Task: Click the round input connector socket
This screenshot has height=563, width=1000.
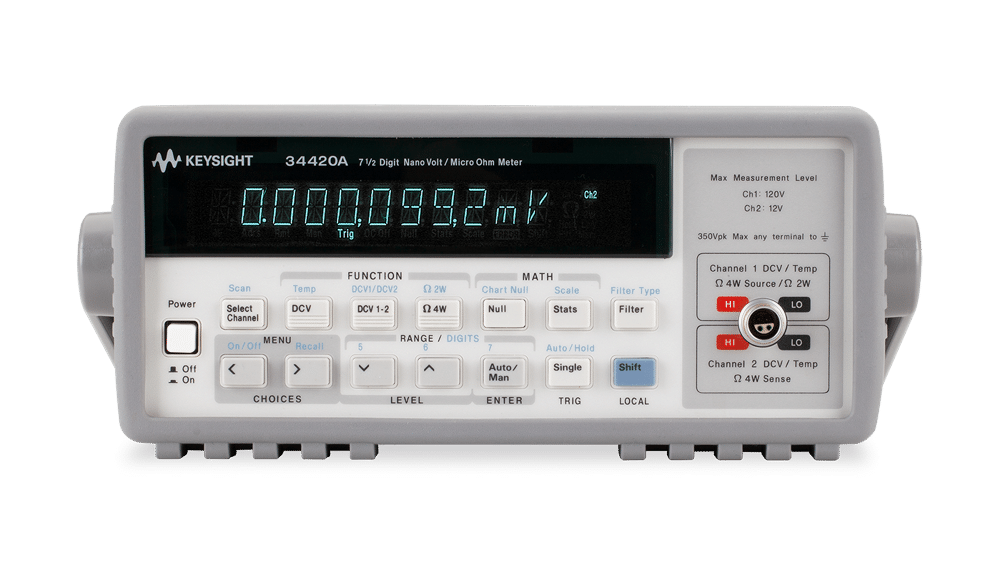Action: coord(762,324)
